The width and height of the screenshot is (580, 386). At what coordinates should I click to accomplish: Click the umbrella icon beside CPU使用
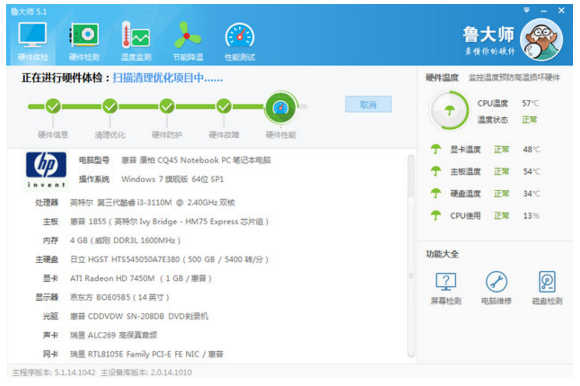(x=436, y=216)
